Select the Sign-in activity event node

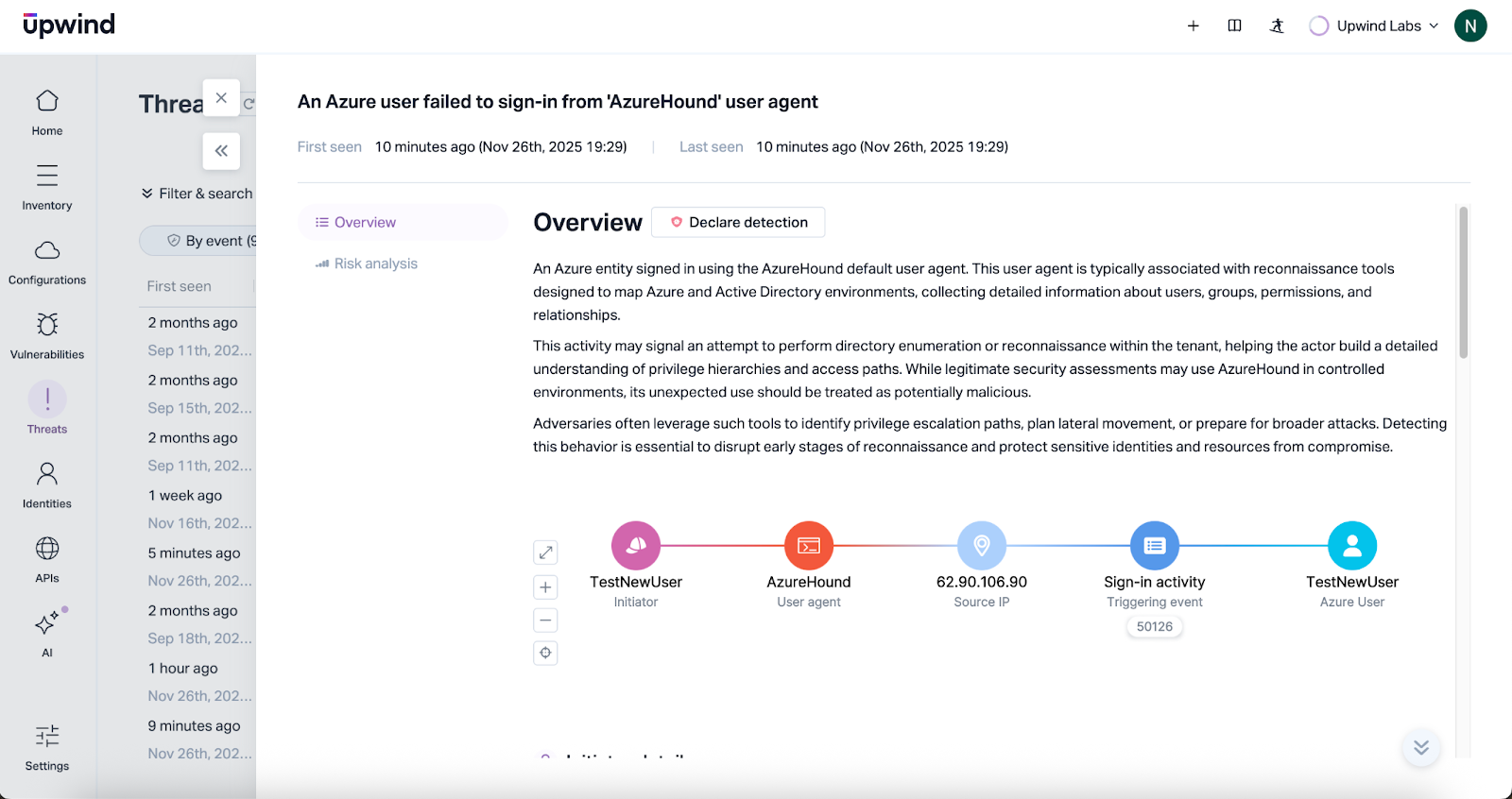[x=1155, y=546]
